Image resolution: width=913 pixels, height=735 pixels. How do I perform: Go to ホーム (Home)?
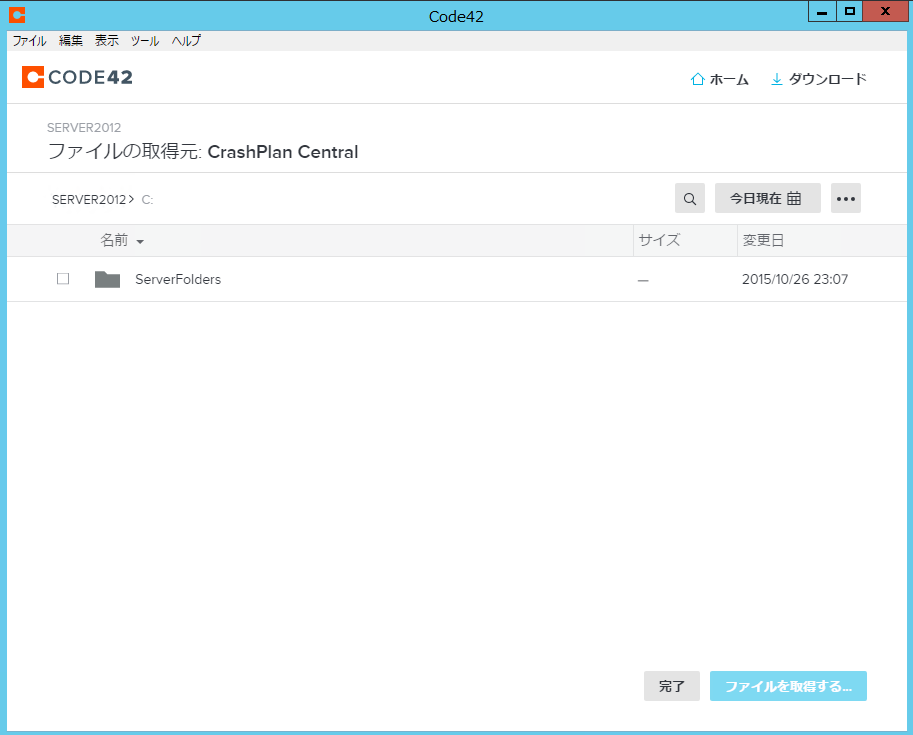tap(720, 79)
